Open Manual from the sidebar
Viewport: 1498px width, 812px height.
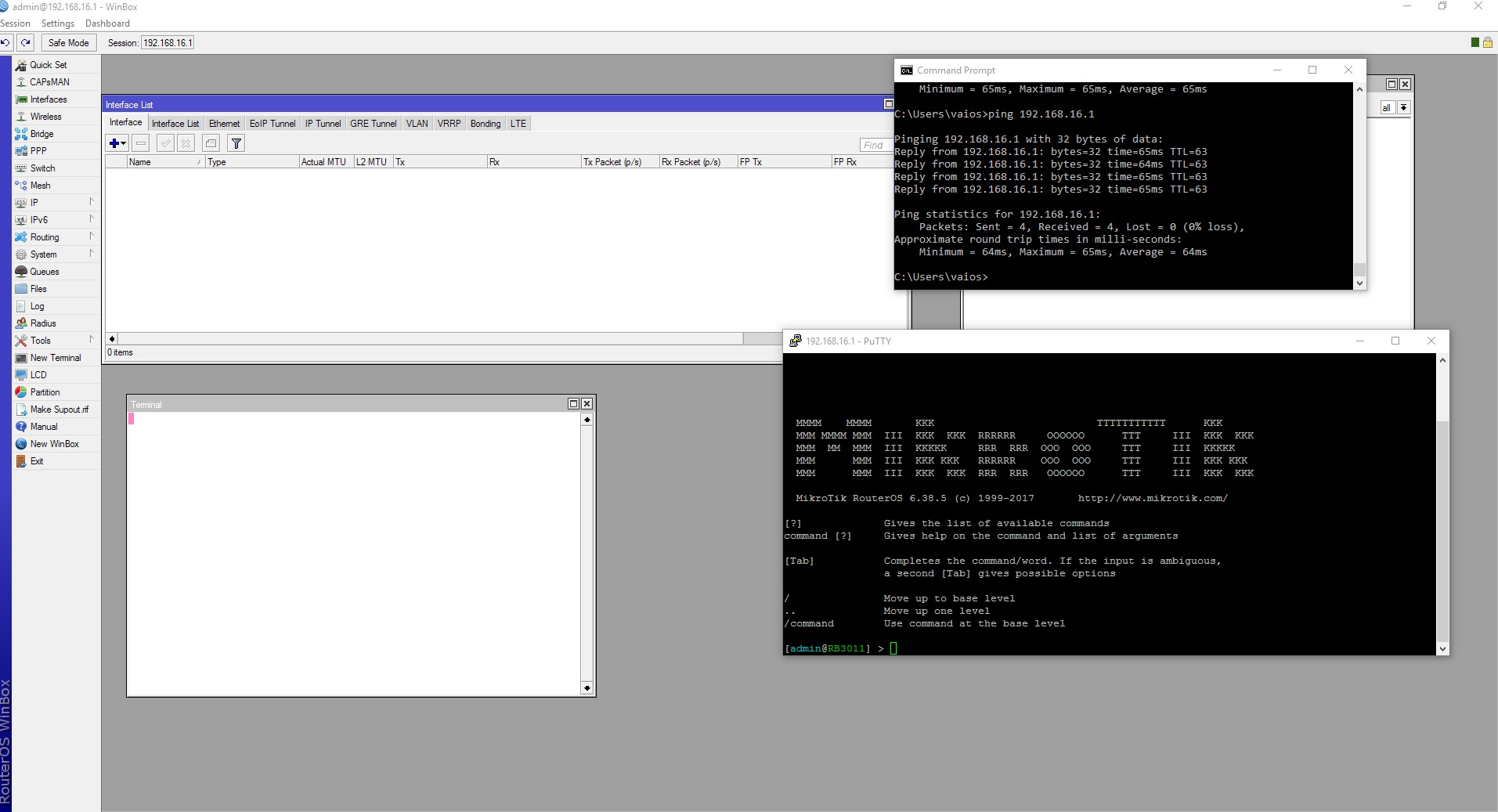click(x=56, y=427)
